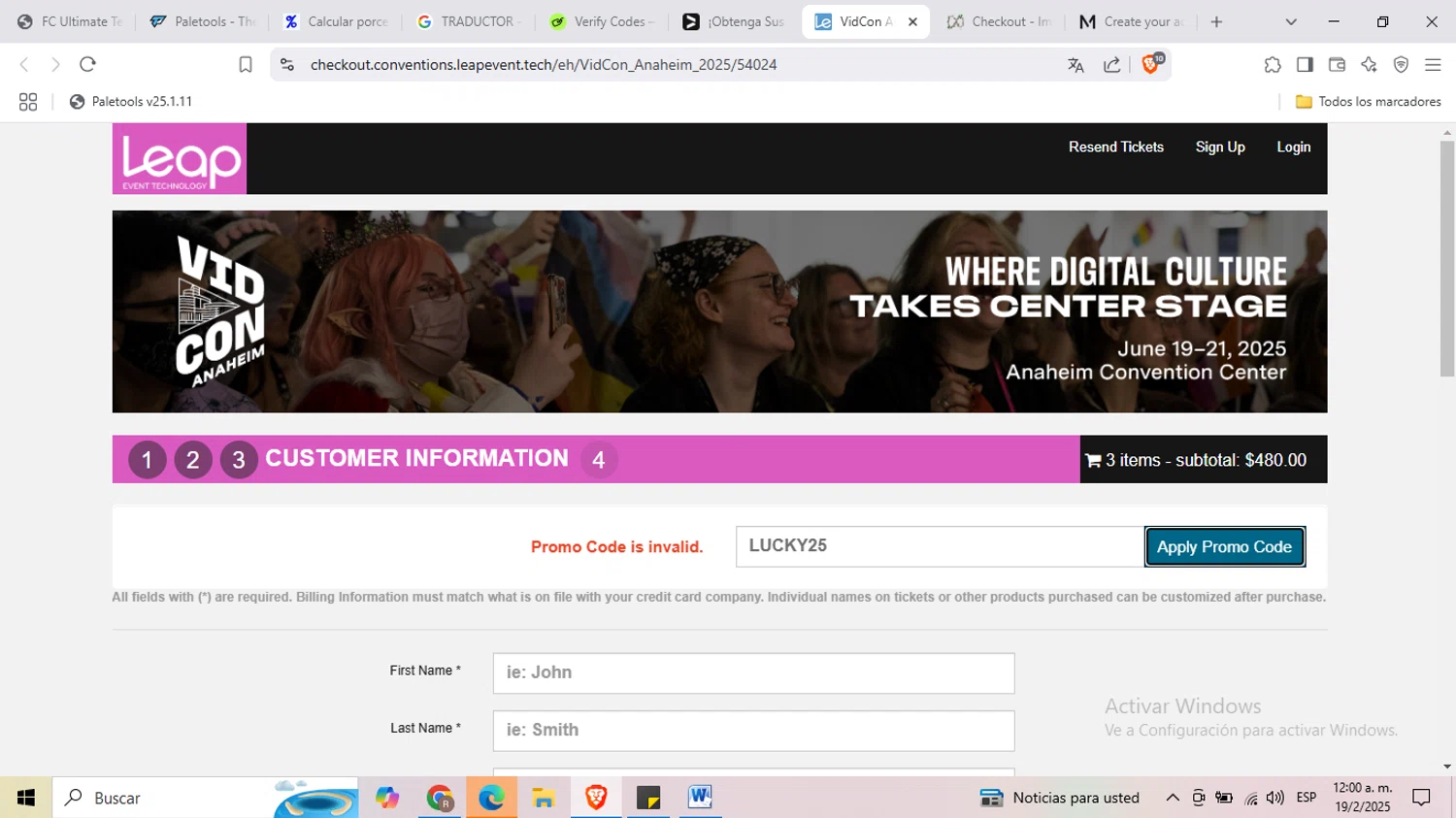The height and width of the screenshot is (818, 1456).
Task: Click the page vertical scrollbar thumb
Action: point(1447,258)
